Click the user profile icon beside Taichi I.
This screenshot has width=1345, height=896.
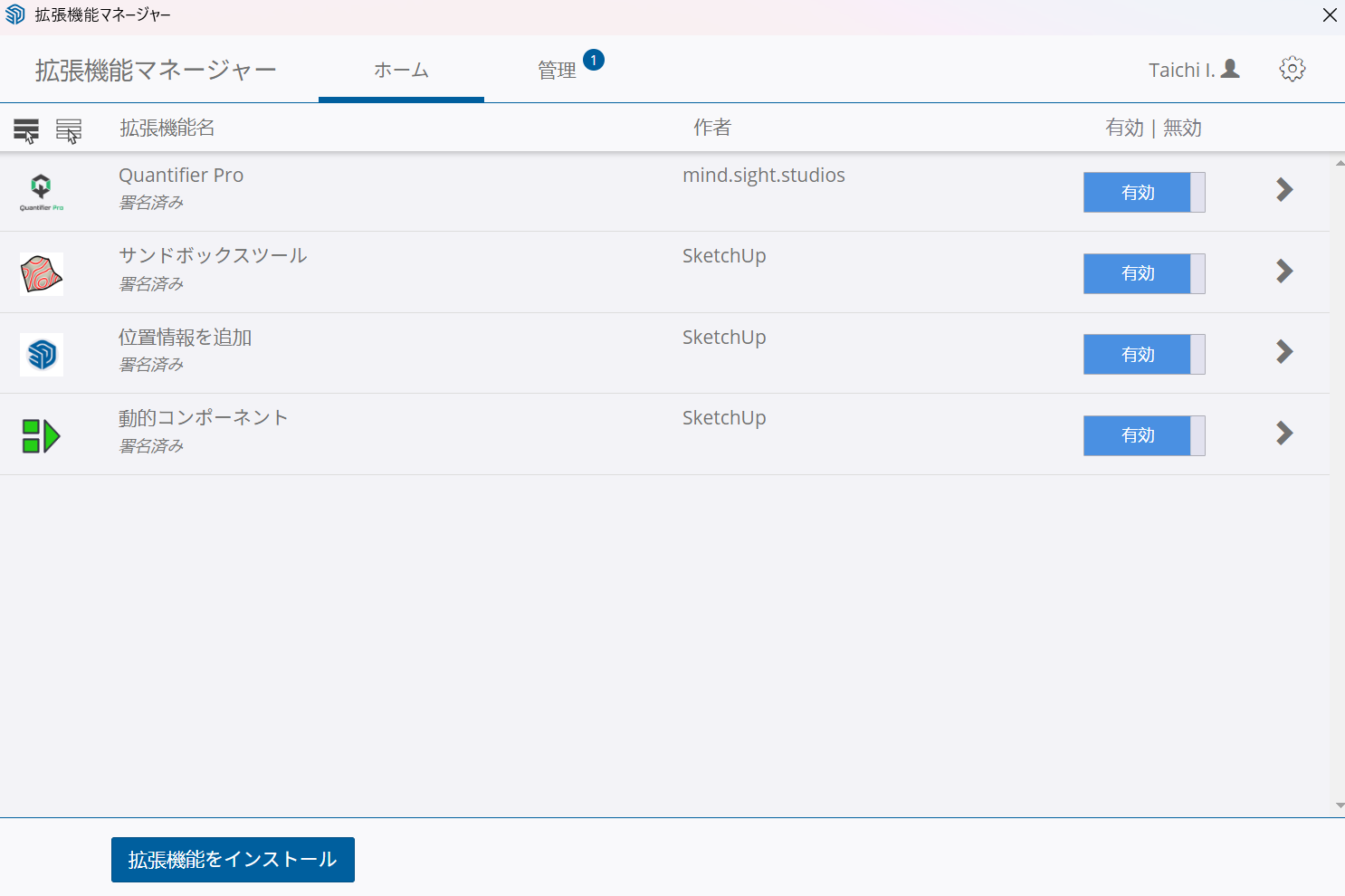point(1230,69)
